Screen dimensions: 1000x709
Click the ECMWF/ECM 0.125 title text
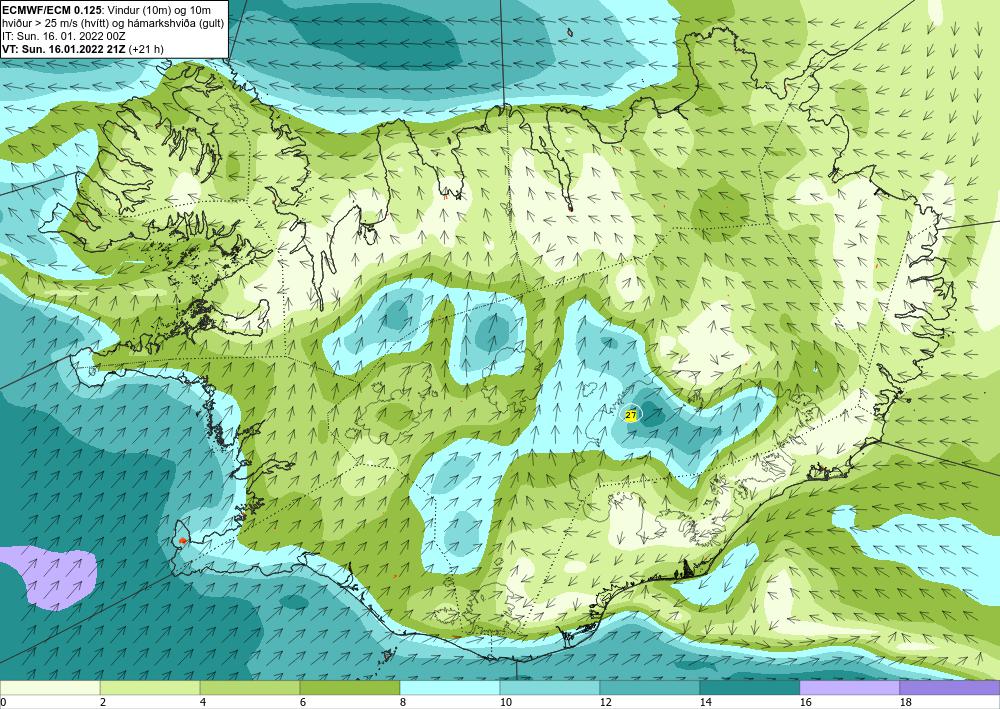(x=52, y=10)
